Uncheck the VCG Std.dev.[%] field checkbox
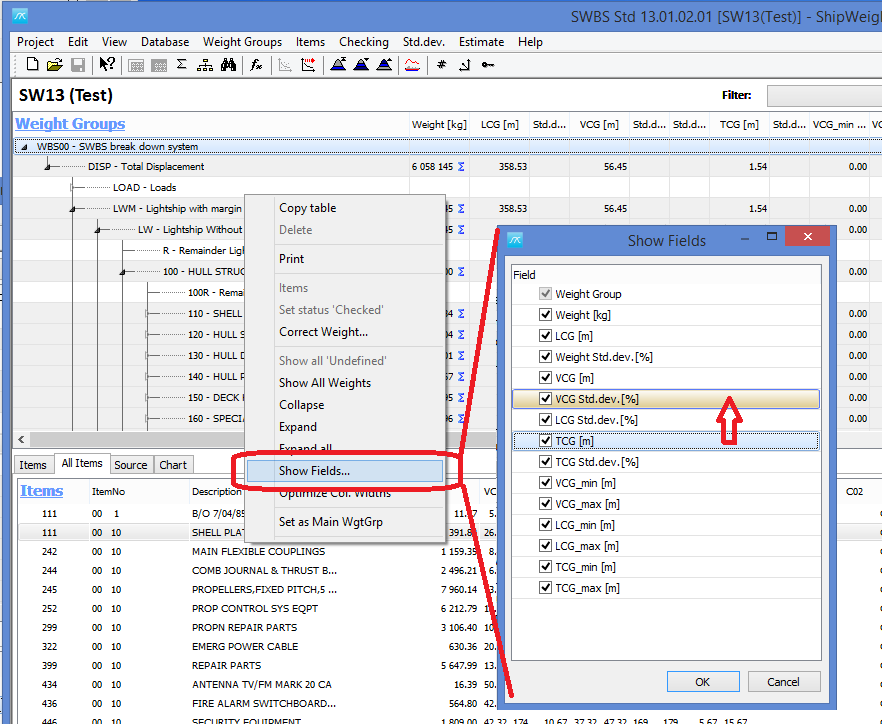The image size is (882, 724). [545, 399]
